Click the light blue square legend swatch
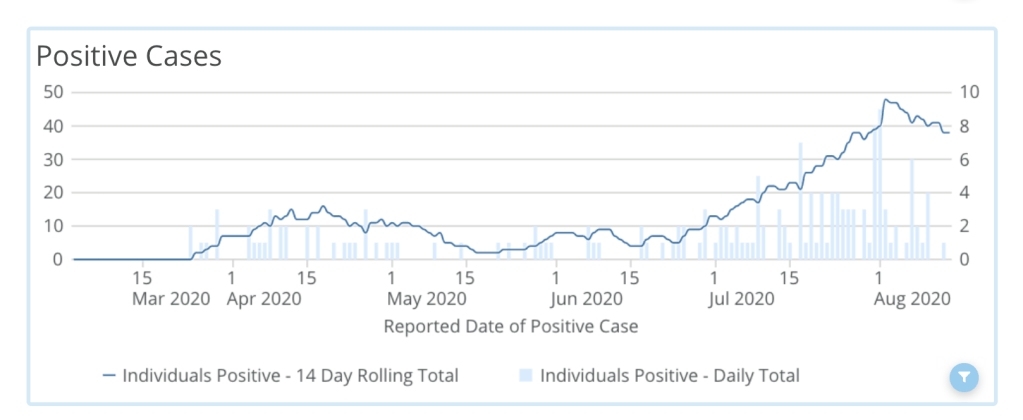Viewport: 1023px width, 420px height. click(x=525, y=376)
